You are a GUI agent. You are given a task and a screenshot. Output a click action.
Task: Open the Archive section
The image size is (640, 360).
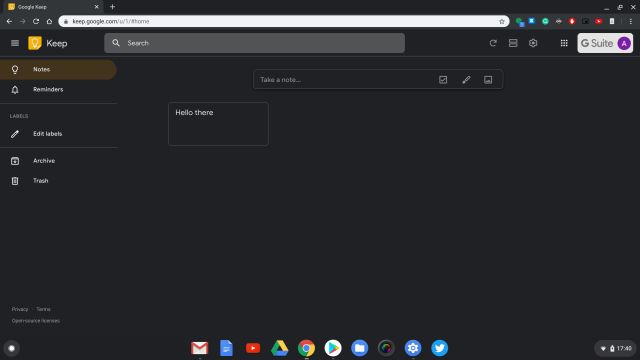click(58, 161)
